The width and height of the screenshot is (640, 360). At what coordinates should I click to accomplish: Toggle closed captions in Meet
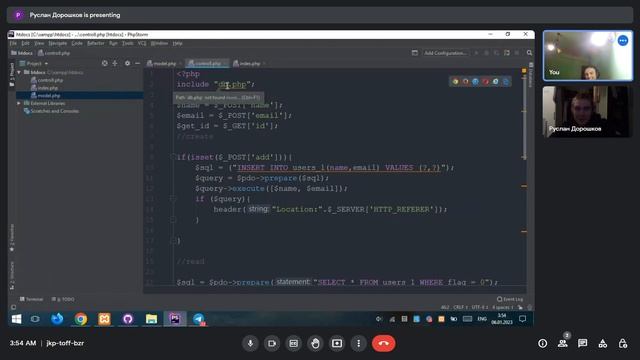pyautogui.click(x=293, y=344)
